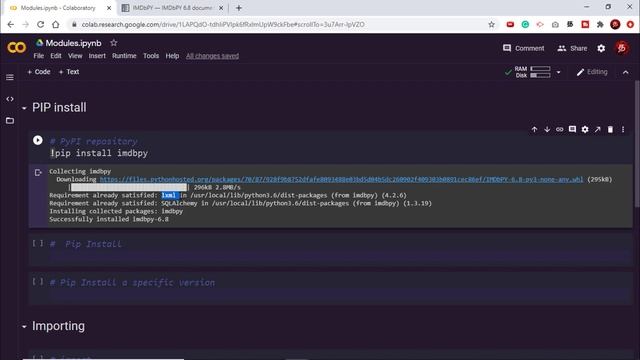
Task: Open the browser home page
Action: 56,24
